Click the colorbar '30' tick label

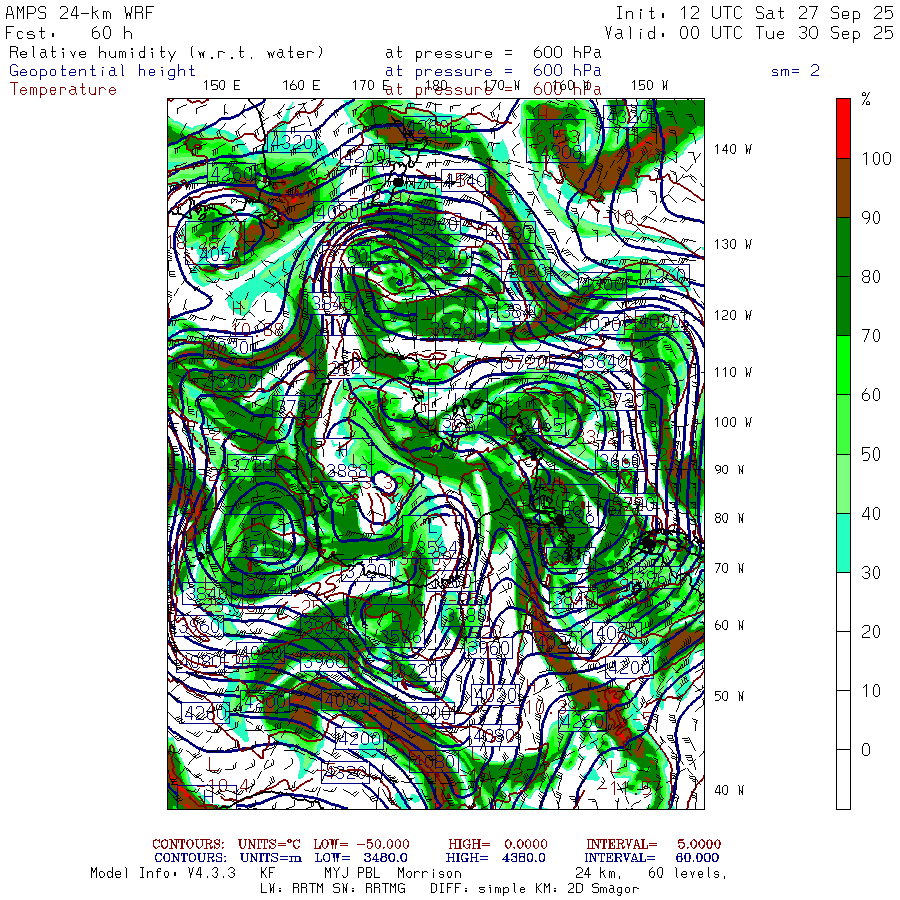click(871, 573)
